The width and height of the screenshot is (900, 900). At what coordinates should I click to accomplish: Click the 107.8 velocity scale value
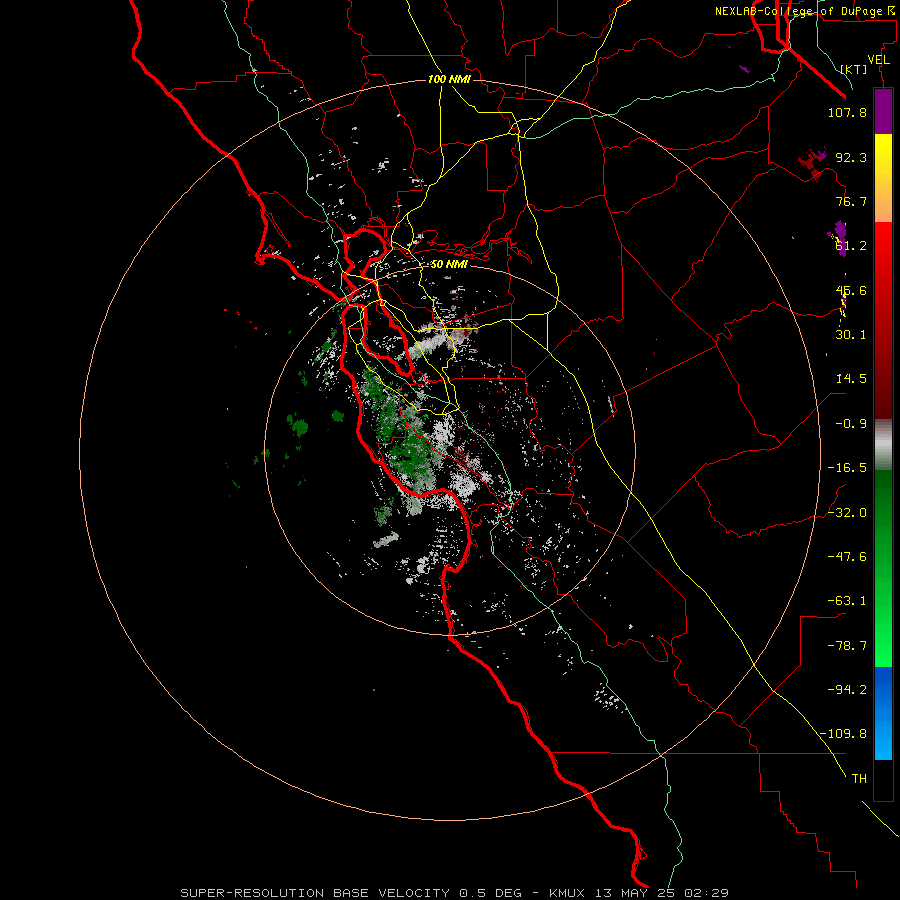pyautogui.click(x=847, y=112)
